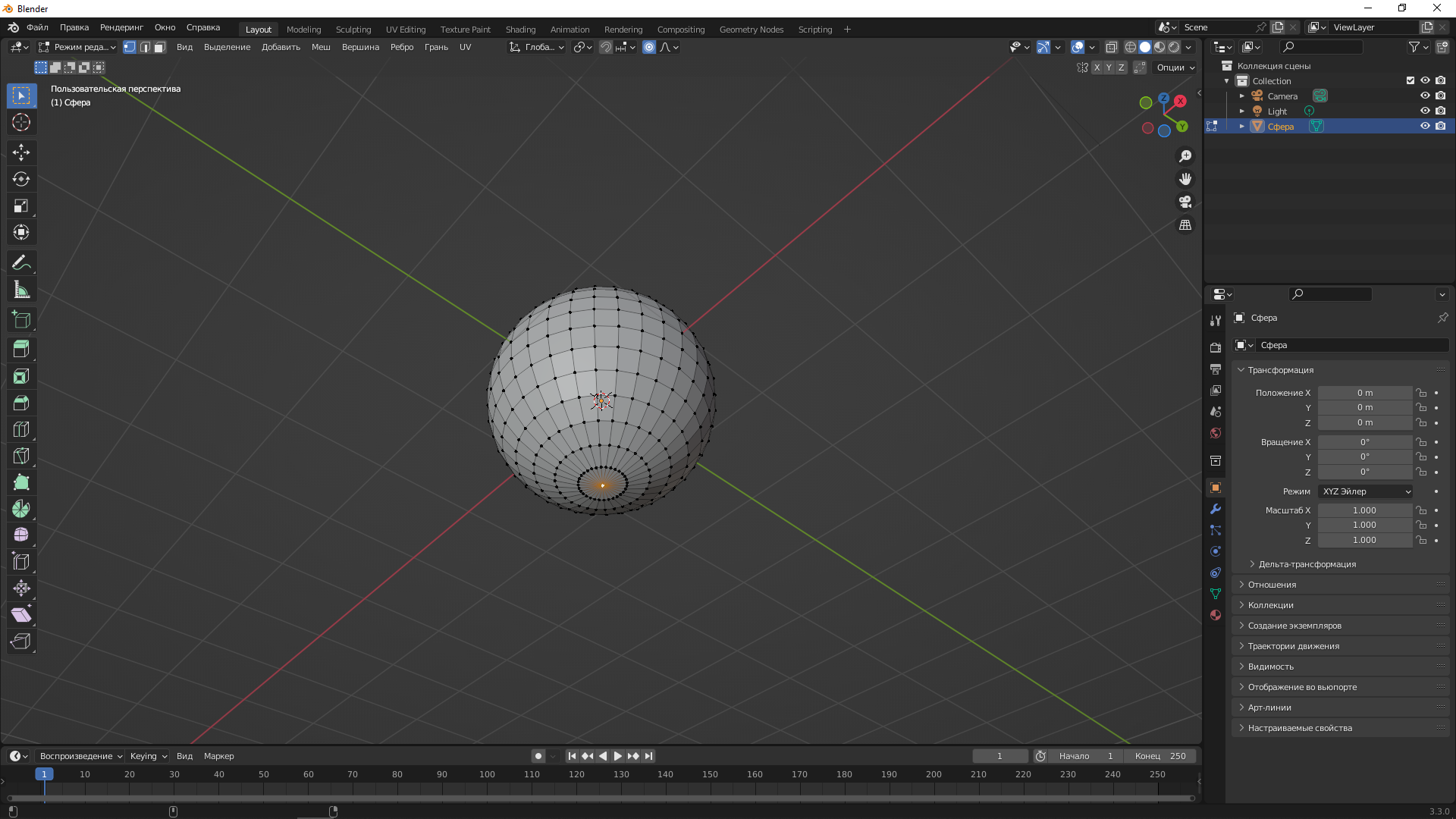Switch to the Sculpting workspace tab
Viewport: 1456px width, 819px height.
(353, 30)
